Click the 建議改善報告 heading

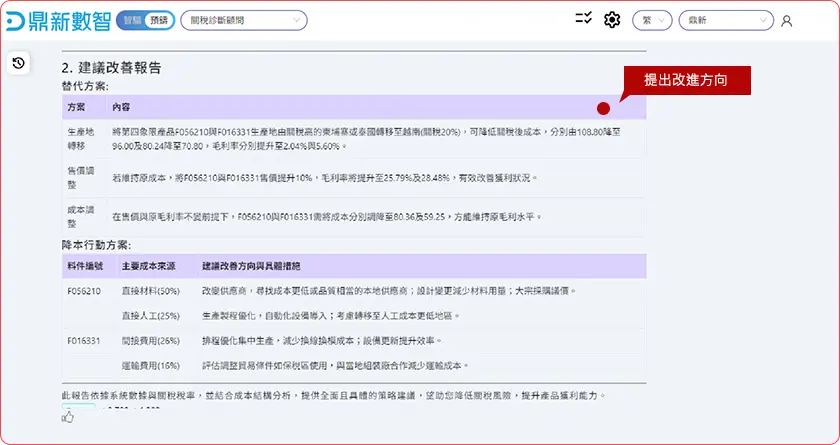(111, 68)
